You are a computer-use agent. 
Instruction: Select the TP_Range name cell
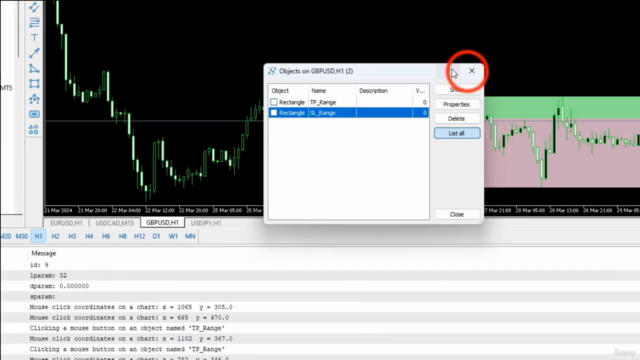[332, 102]
